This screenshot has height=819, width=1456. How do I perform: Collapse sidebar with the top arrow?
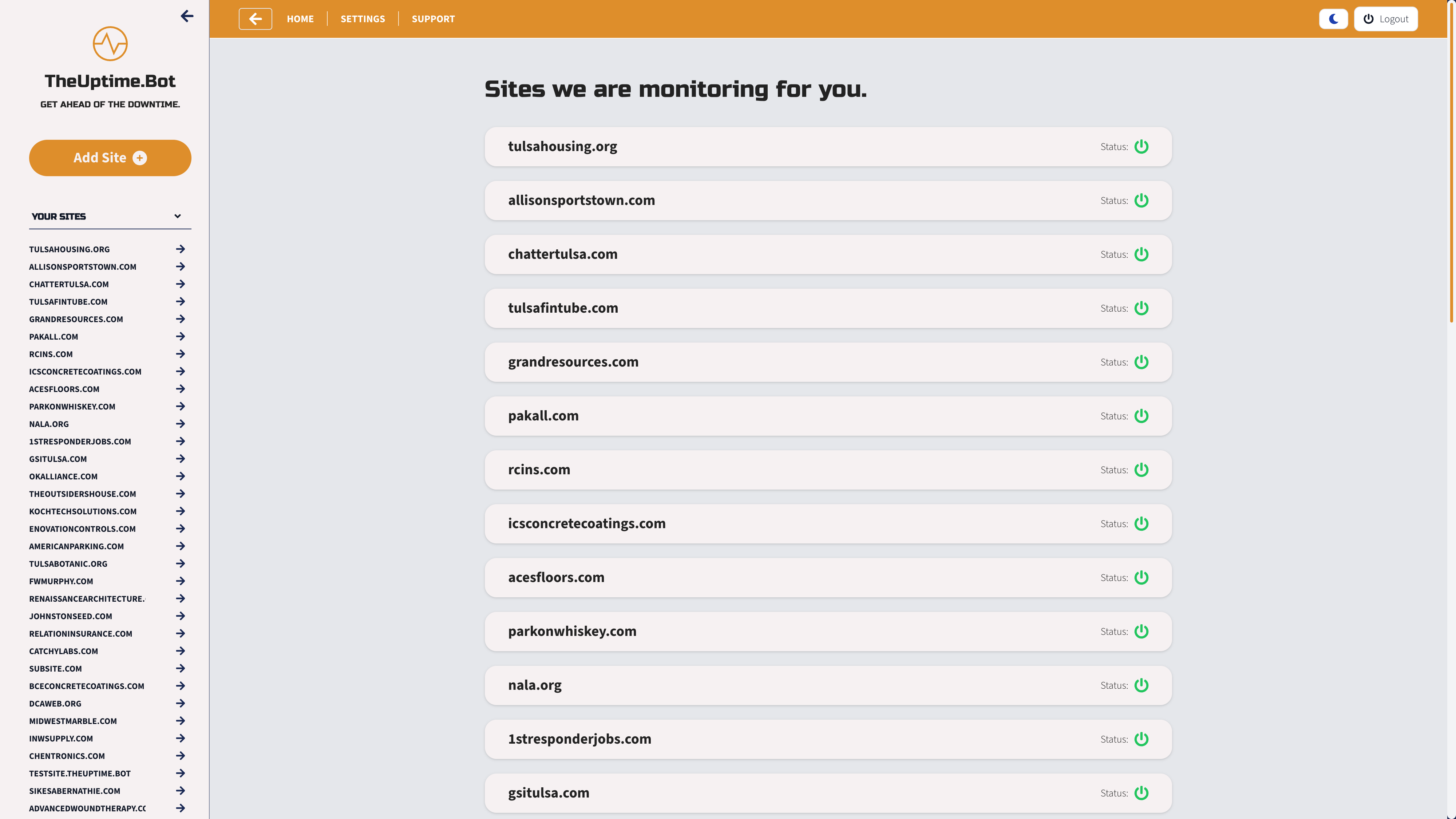tap(187, 16)
